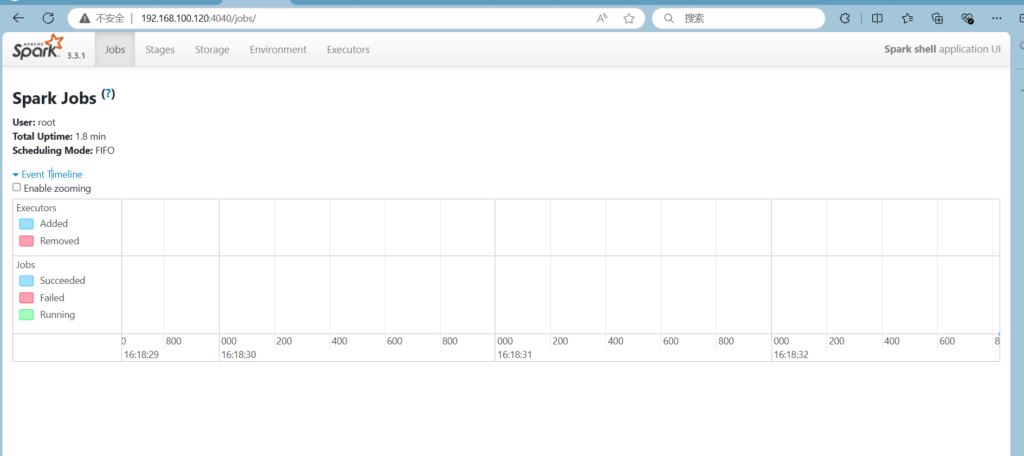Click the Read Aloud icon in address bar
The width and height of the screenshot is (1024, 456).
pos(602,18)
